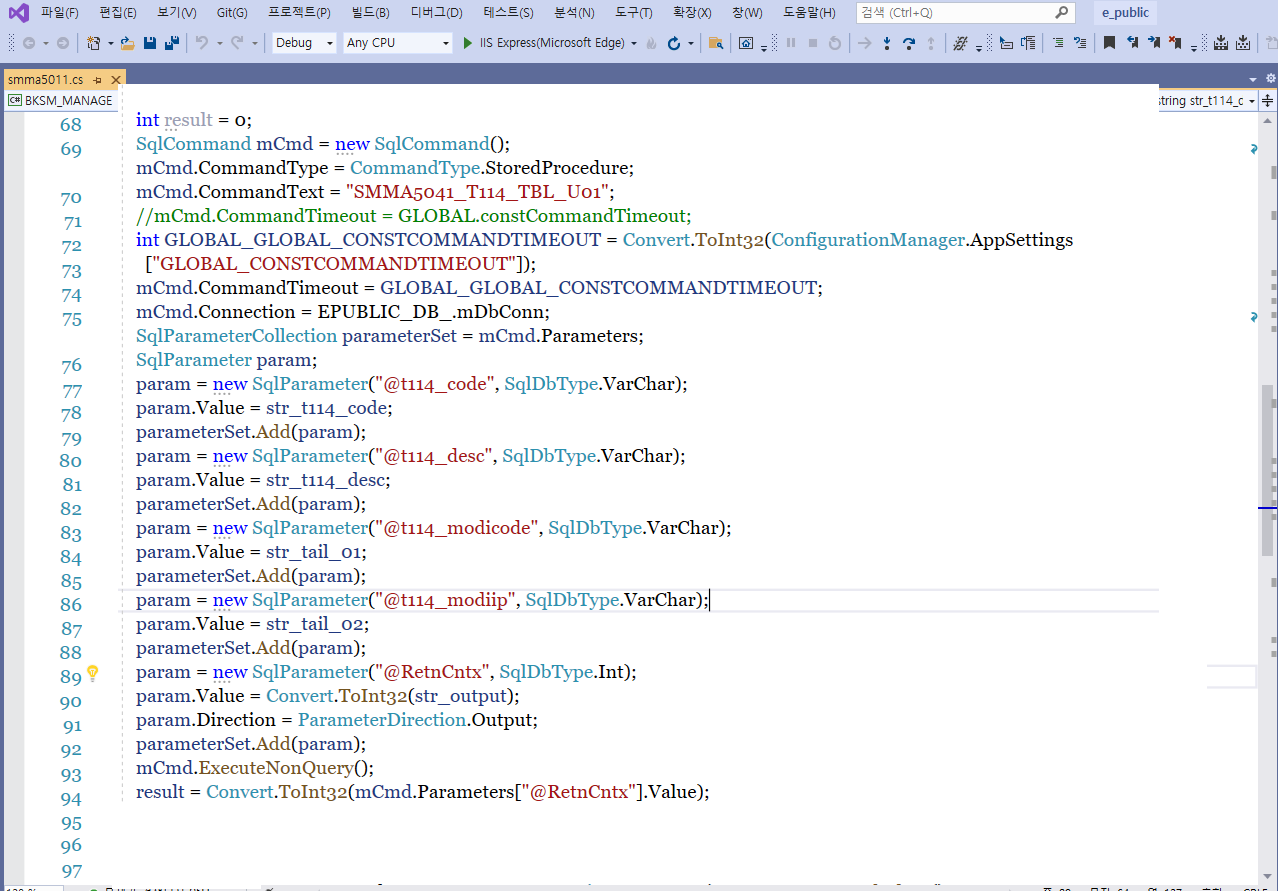The height and width of the screenshot is (891, 1278).
Task: Click the lightbulb quick actions icon on line 89
Action: pyautogui.click(x=93, y=673)
